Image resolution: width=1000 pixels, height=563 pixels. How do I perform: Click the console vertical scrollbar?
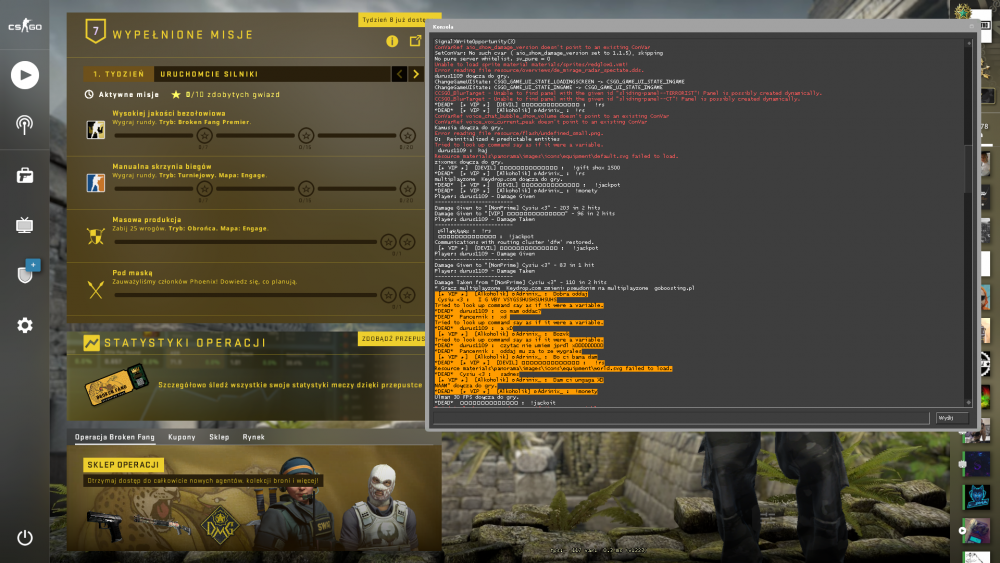(x=969, y=223)
